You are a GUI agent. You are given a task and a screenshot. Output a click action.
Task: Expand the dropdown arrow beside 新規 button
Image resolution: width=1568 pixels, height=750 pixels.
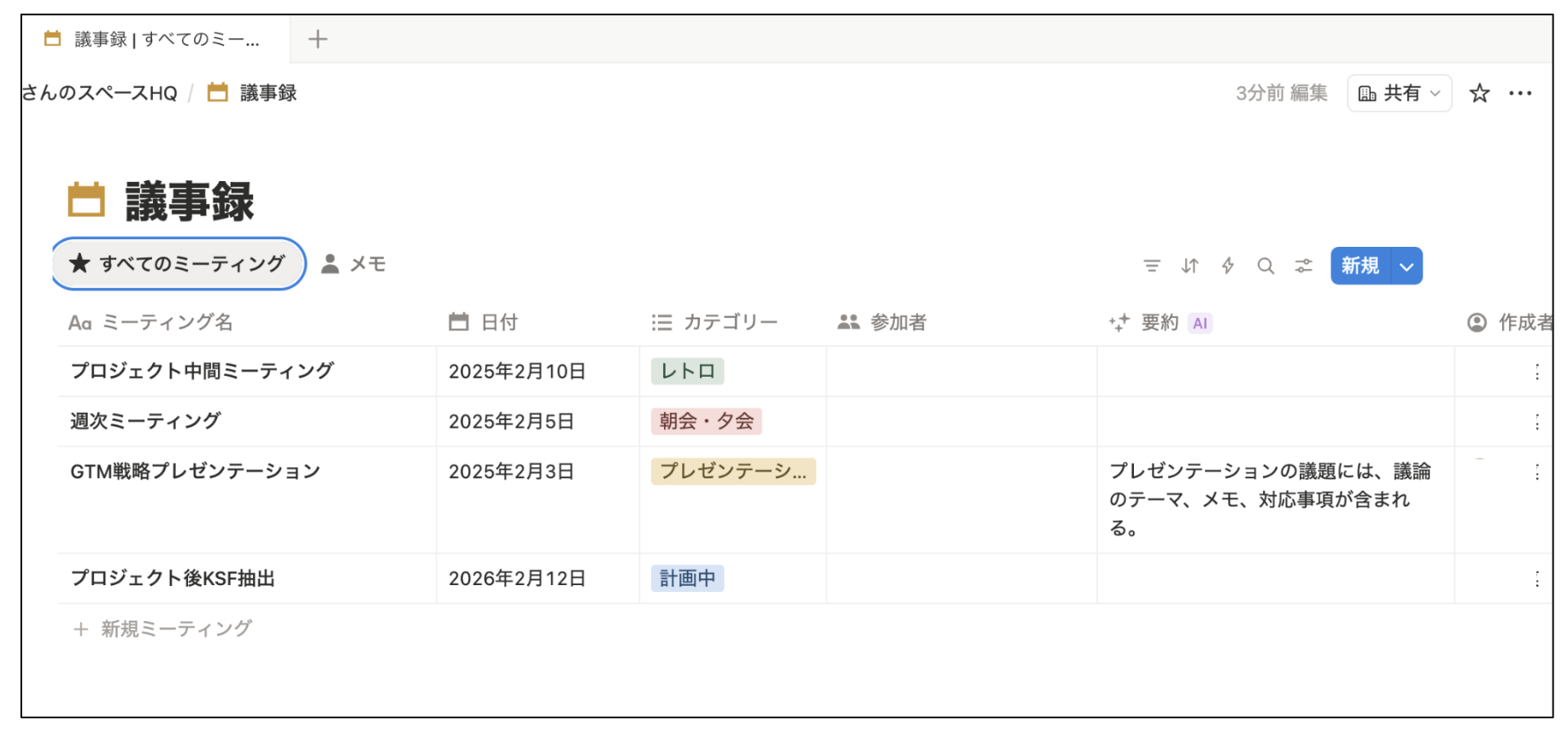click(1407, 266)
